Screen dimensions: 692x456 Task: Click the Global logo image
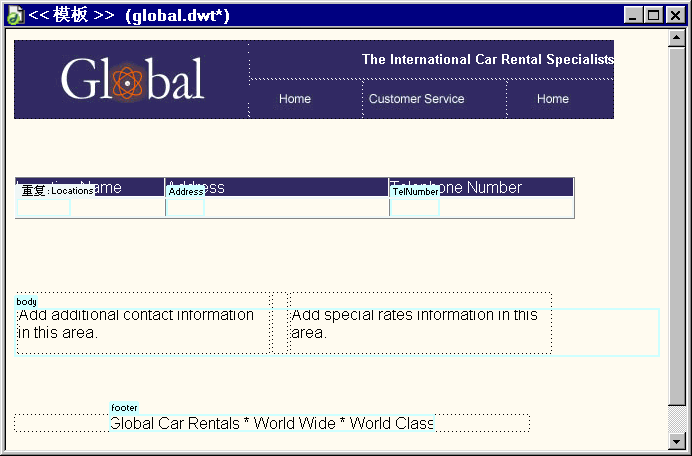[132, 79]
